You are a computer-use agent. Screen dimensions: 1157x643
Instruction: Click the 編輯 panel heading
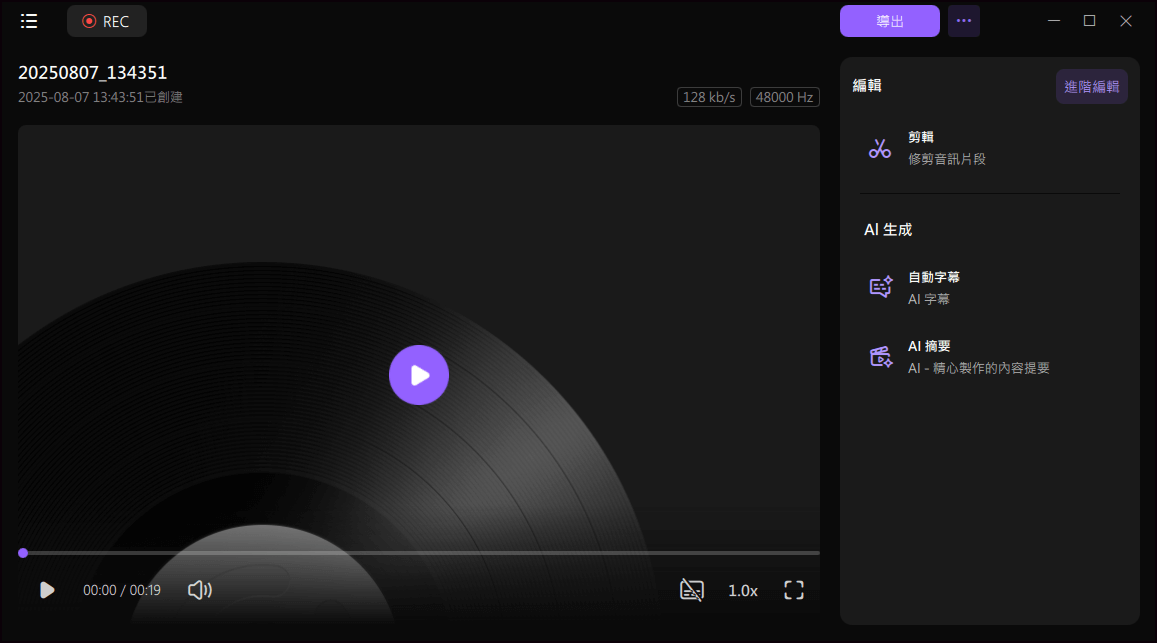(867, 86)
